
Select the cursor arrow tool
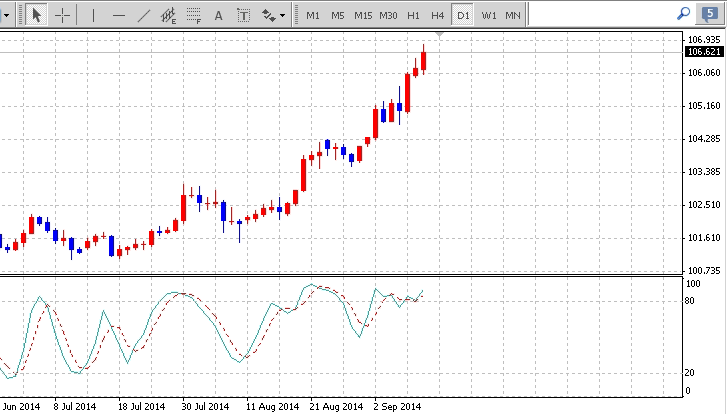36,15
